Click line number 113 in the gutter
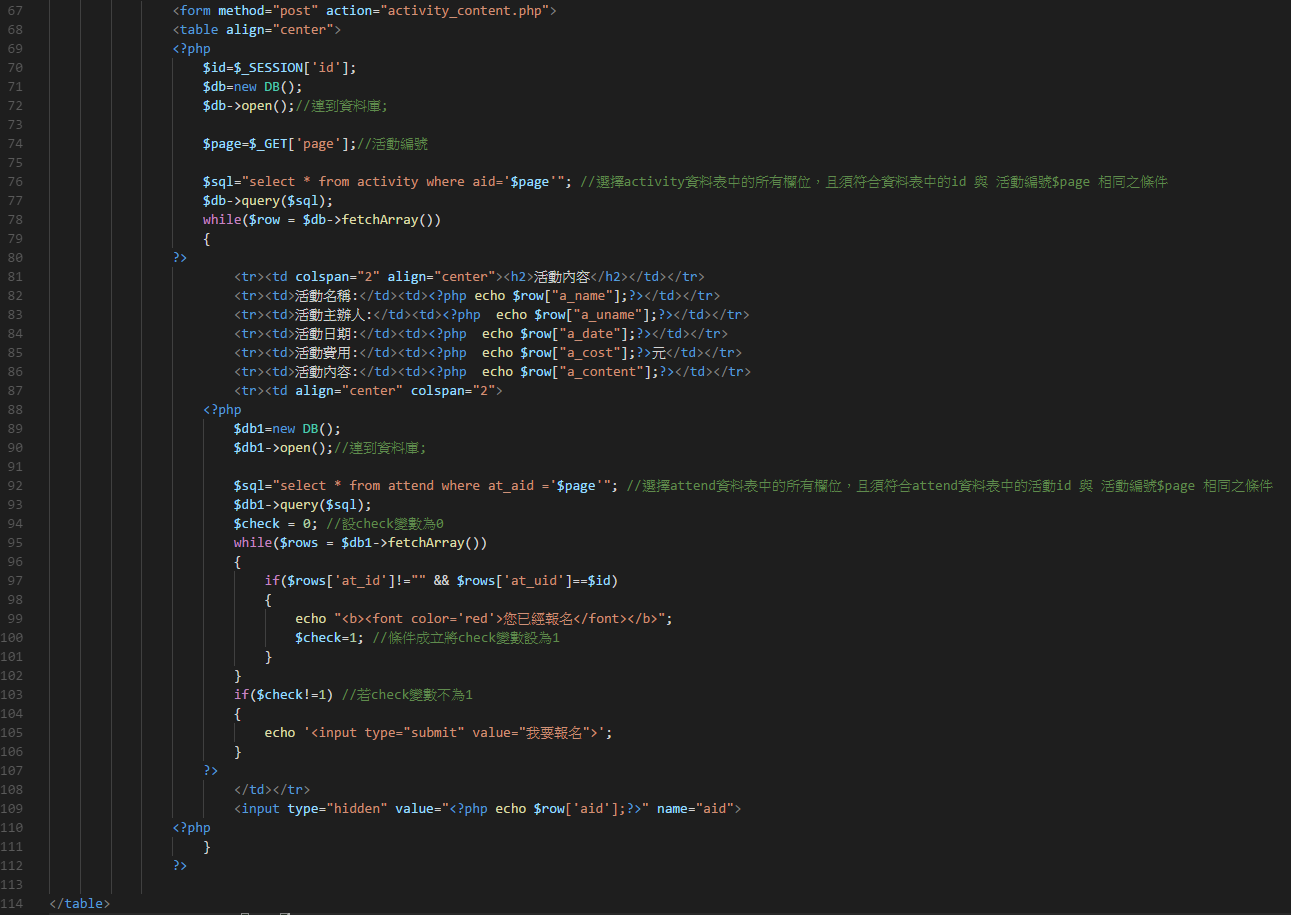1291x915 pixels. (x=12, y=884)
